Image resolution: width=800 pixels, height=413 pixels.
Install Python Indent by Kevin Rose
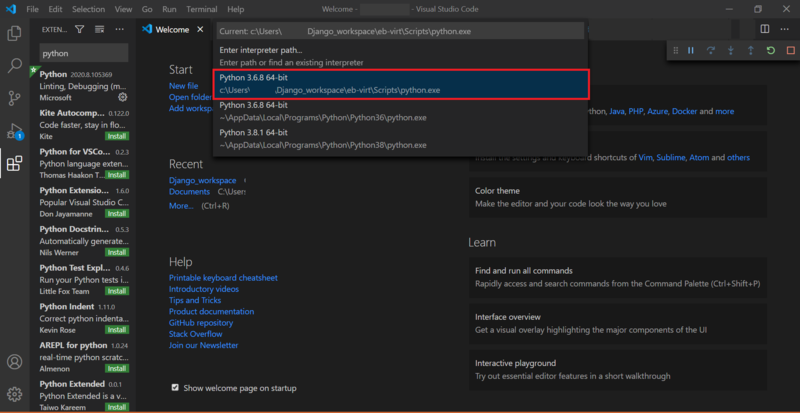click(x=117, y=330)
